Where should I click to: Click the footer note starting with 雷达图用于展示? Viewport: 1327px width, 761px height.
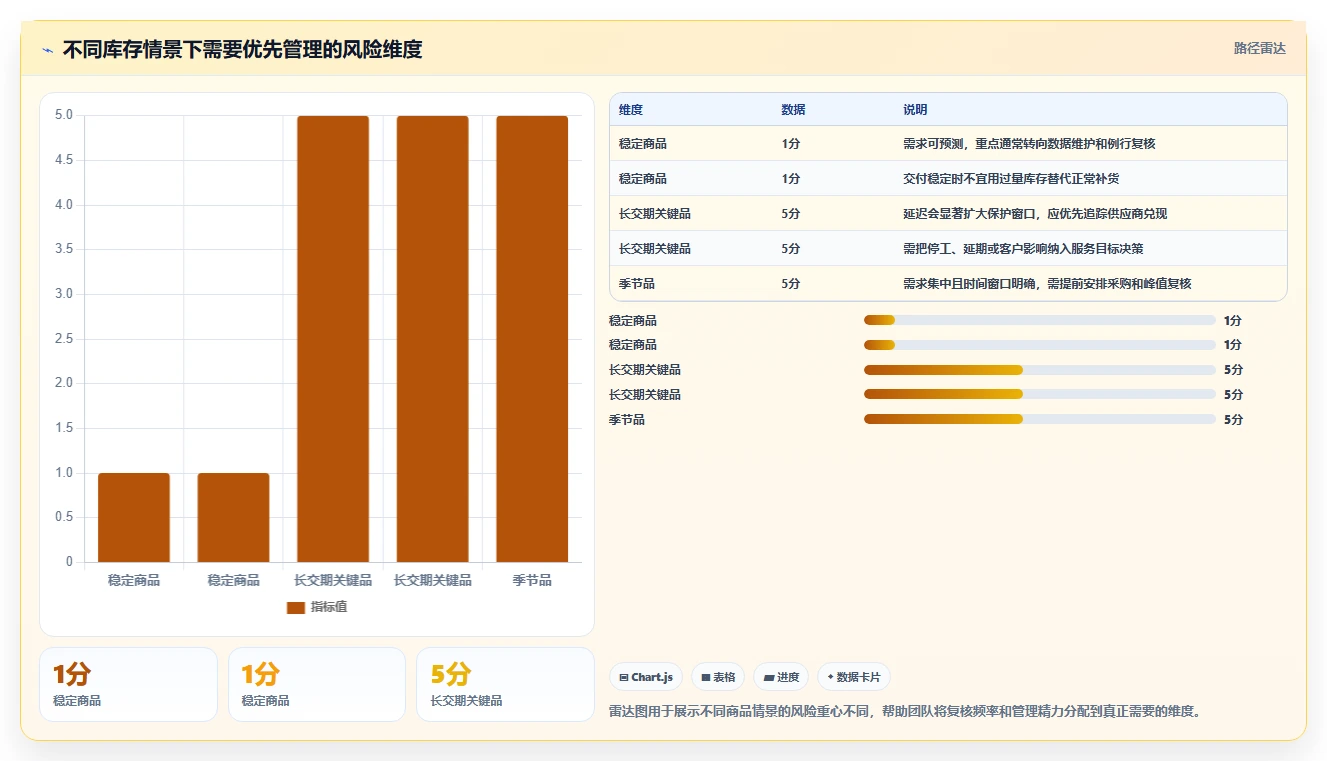(904, 712)
